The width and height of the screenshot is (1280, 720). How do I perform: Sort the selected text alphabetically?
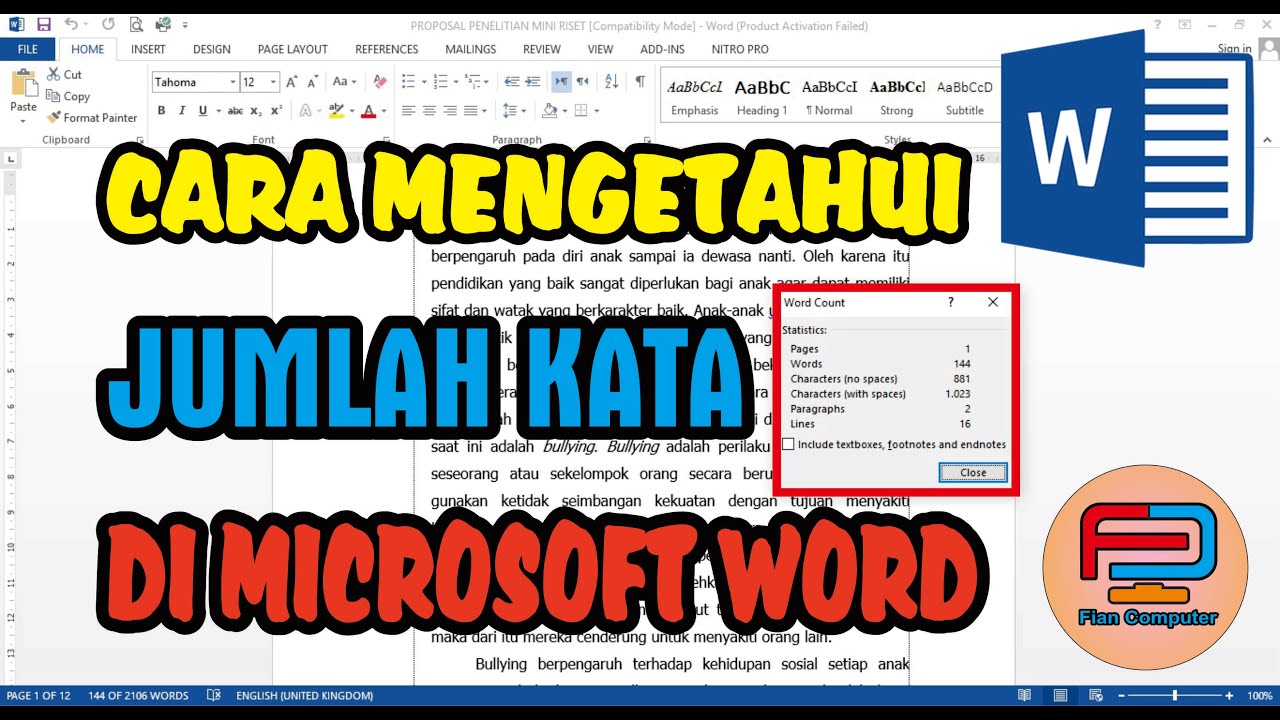click(611, 82)
